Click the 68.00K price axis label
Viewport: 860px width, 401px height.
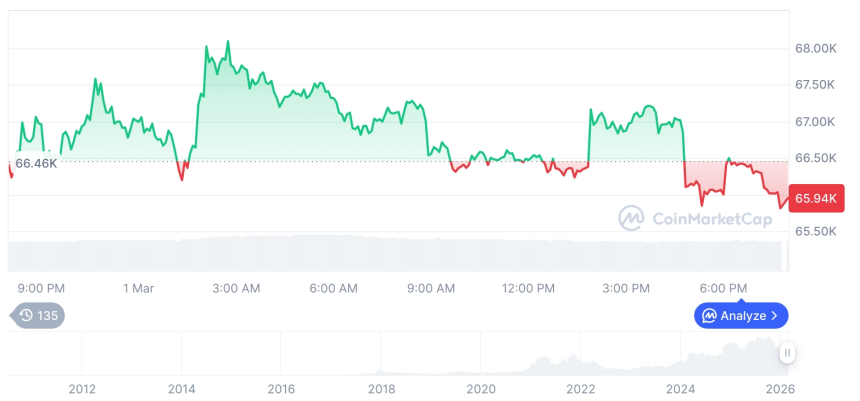point(815,48)
